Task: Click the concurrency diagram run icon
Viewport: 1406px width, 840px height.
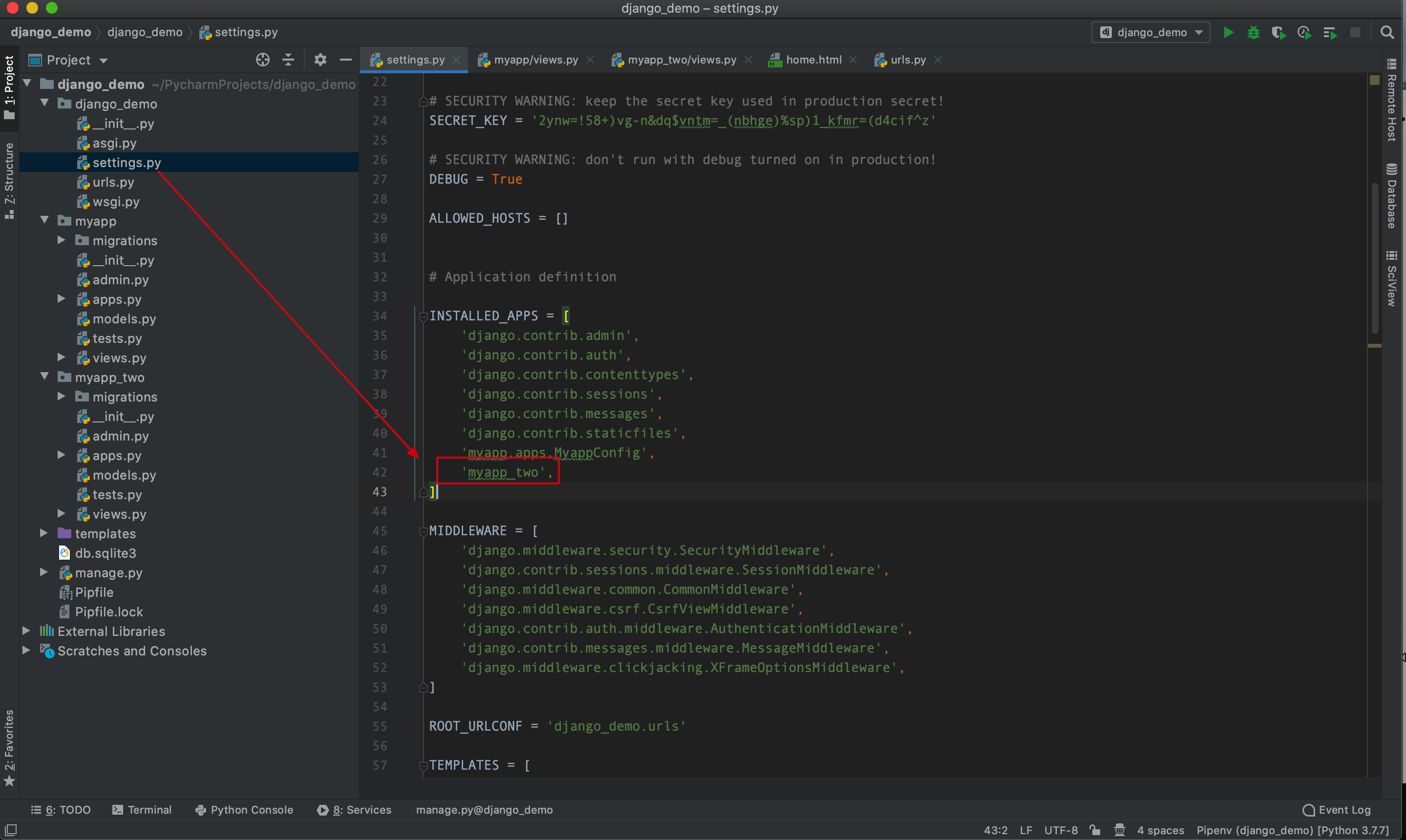Action: coord(1330,32)
